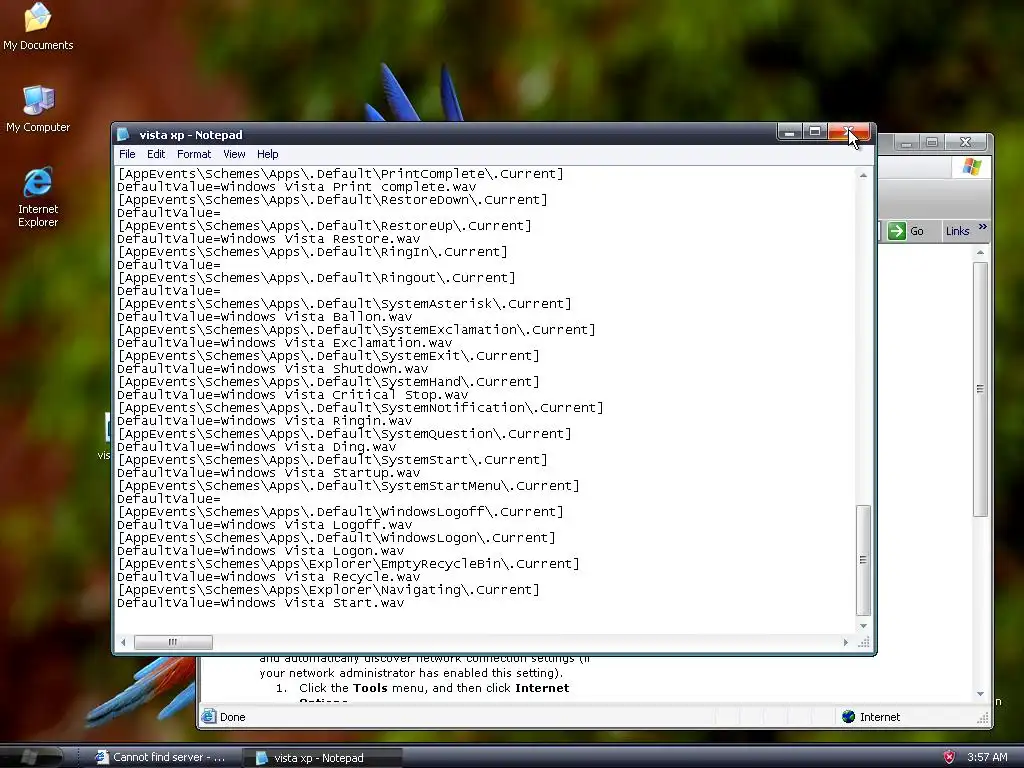
Task: Click the line "DefaultValue=Windows Vista Print complete.wav"
Action: pos(296,187)
